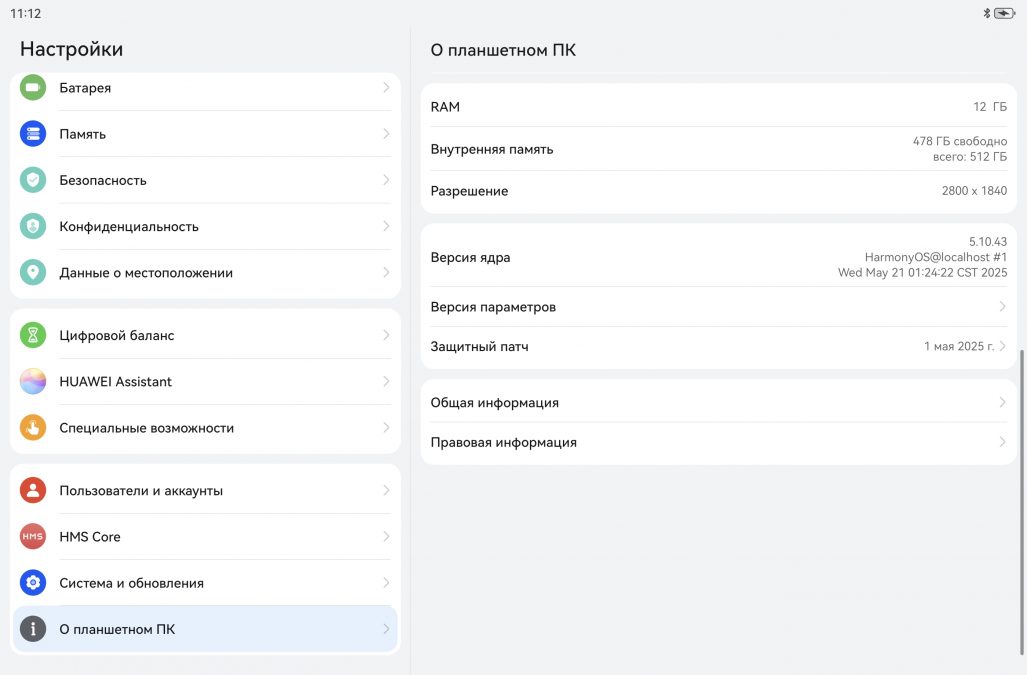The image size is (1027, 675).
Task: Tap the HUAWEI Assistant gradient icon
Action: point(33,382)
